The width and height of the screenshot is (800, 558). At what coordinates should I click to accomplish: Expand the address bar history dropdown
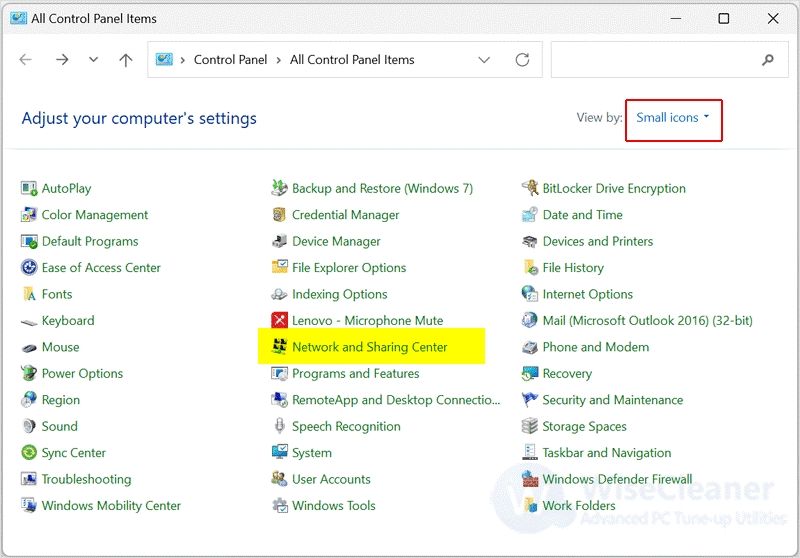484,60
